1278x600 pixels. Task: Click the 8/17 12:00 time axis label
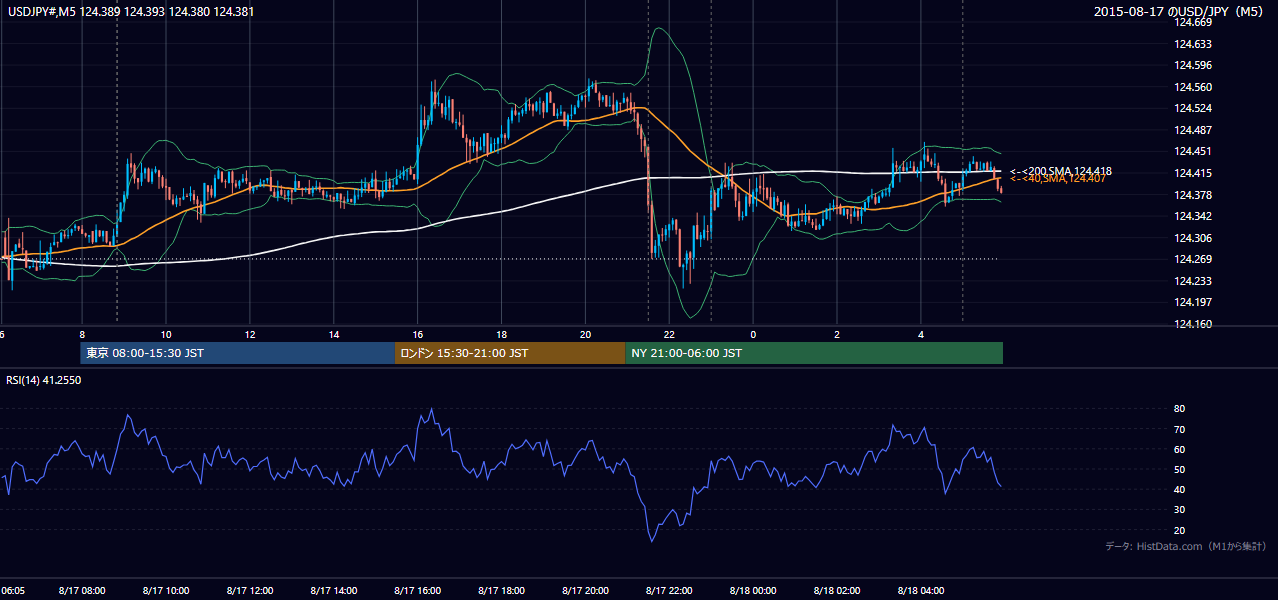click(x=250, y=590)
